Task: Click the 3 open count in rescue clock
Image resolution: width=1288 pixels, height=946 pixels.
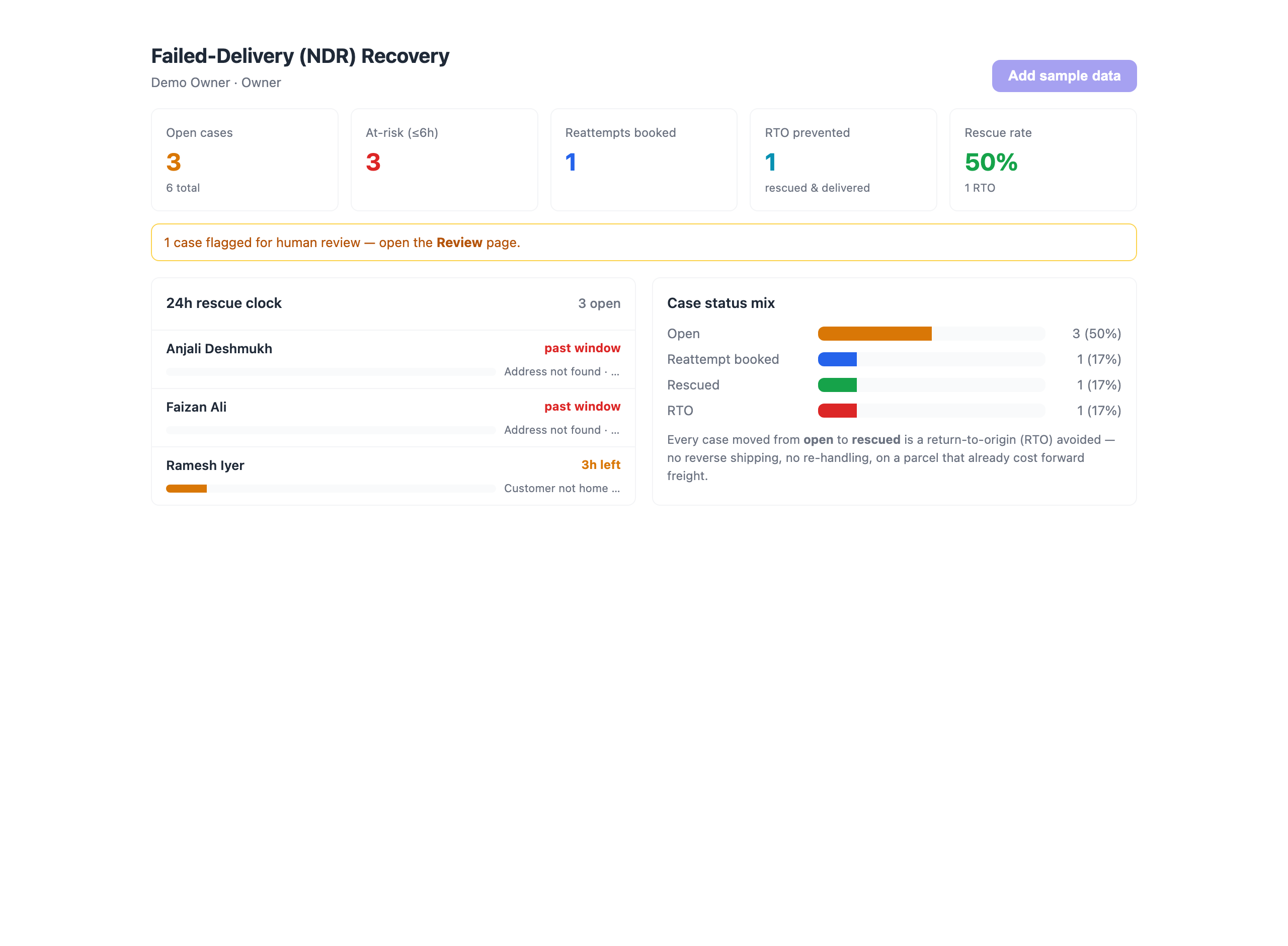Action: tap(599, 303)
